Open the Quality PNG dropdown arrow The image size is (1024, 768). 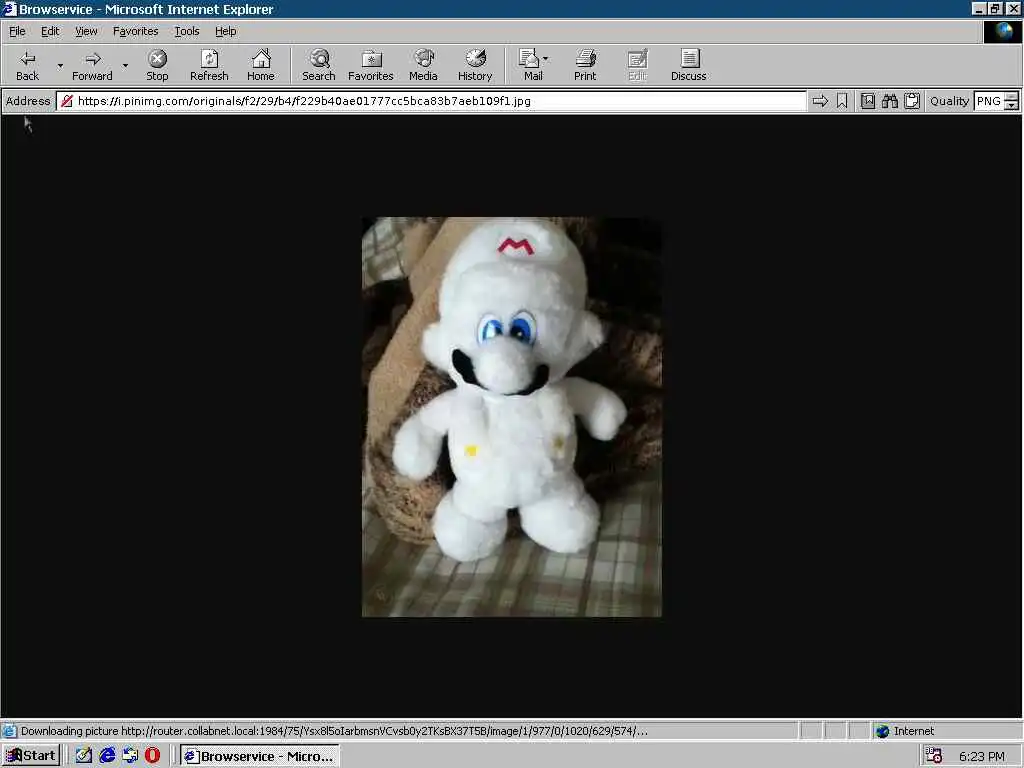[x=1012, y=105]
